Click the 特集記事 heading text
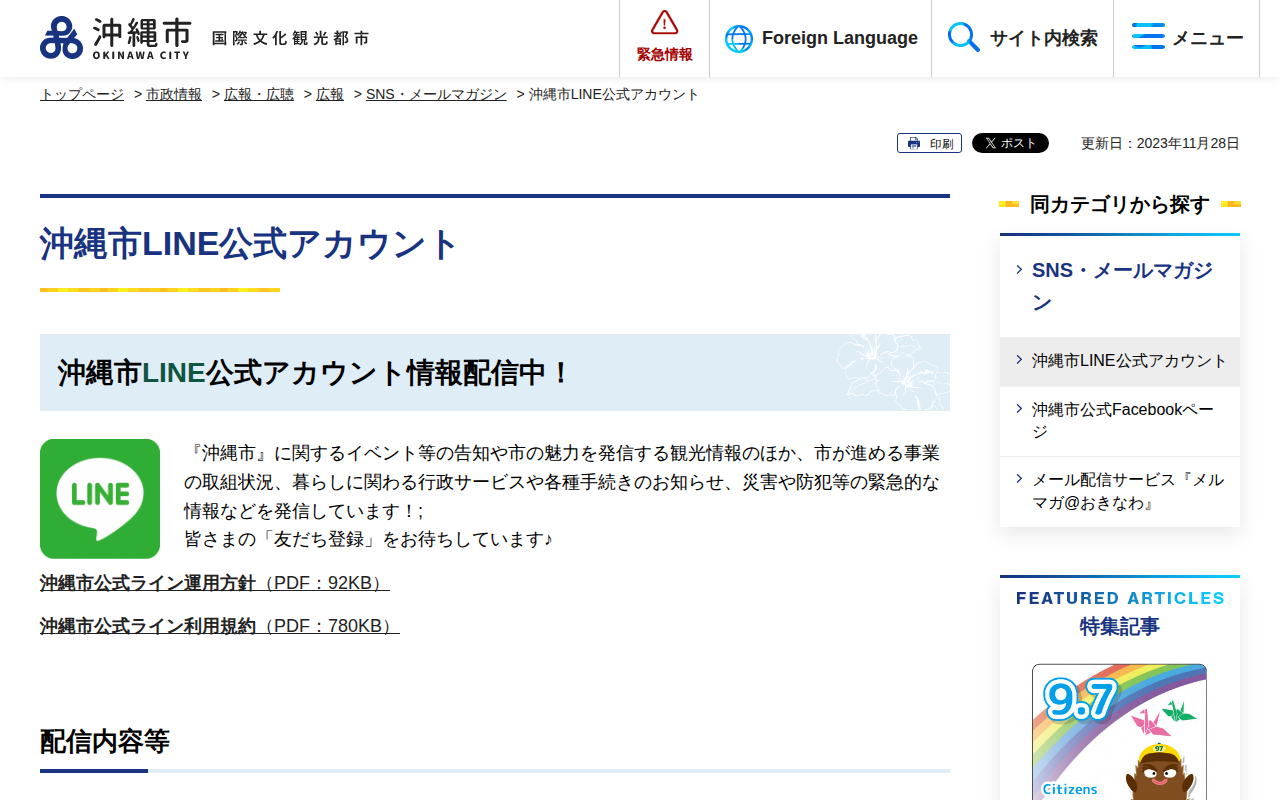 point(1120,627)
